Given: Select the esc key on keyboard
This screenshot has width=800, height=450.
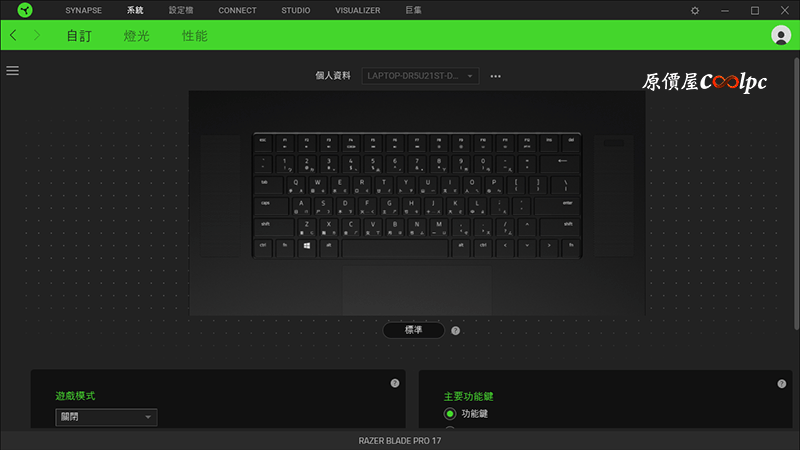Looking at the screenshot, I should coord(263,143).
